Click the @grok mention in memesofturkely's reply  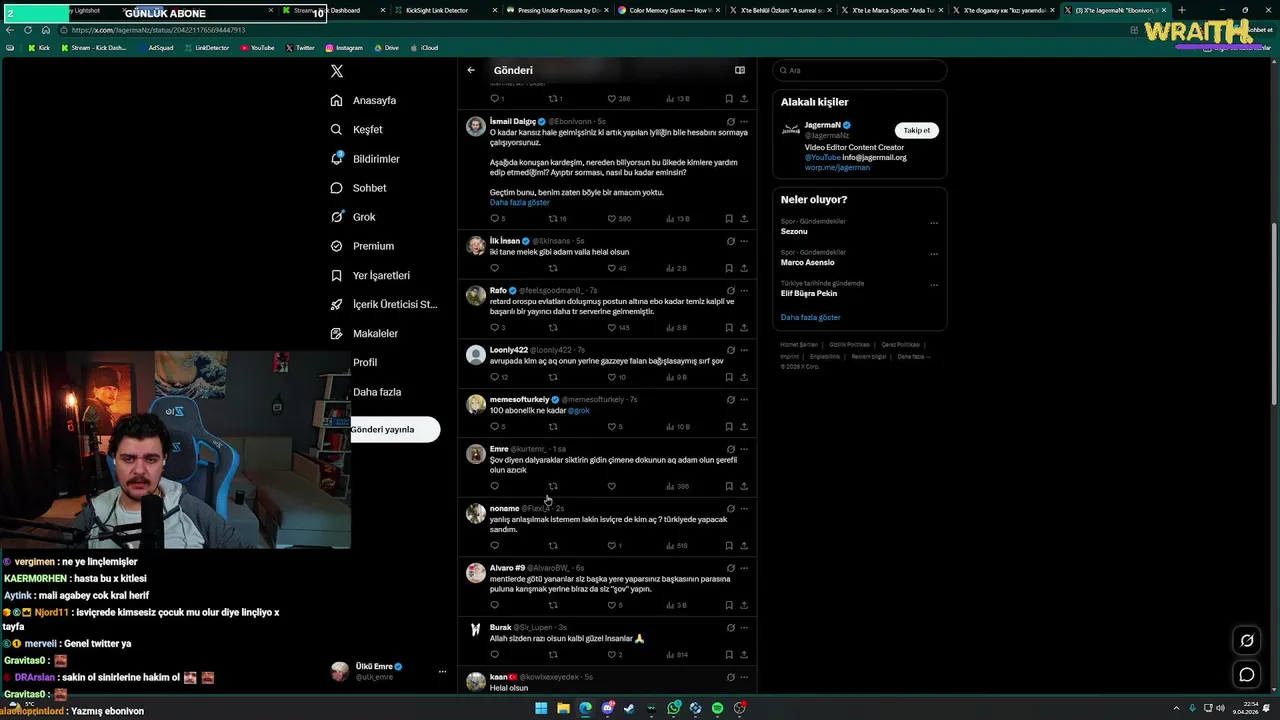579,410
